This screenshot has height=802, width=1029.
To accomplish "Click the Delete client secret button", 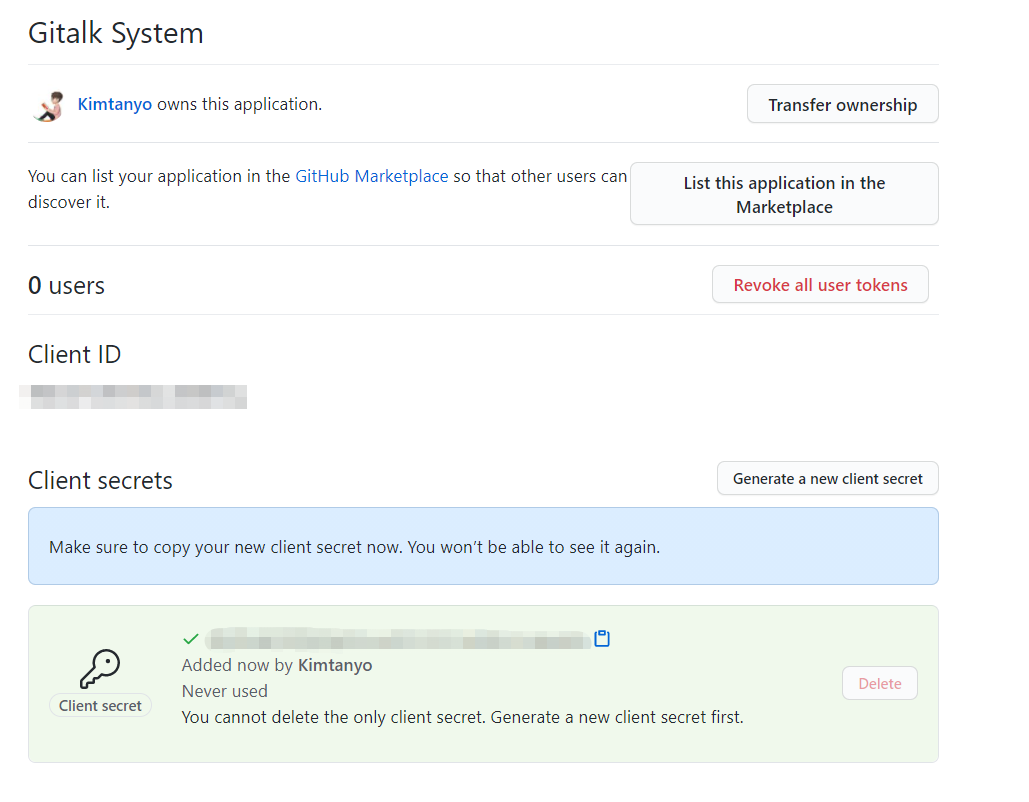I will coord(879,684).
